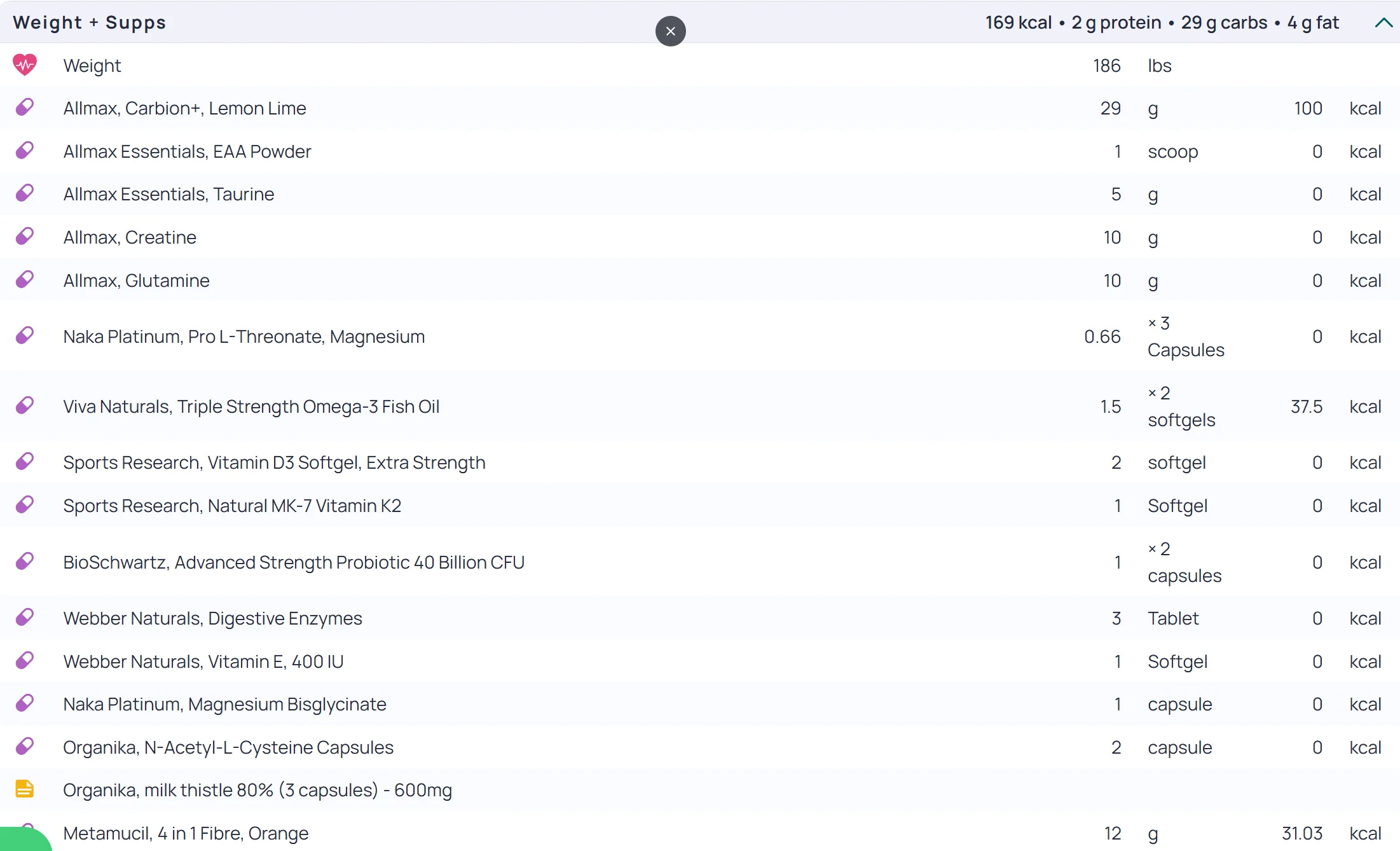Edit the 29 amount for Carbion+ Lemon Lime
Screen dimensions: 1400x851
(x=1110, y=108)
